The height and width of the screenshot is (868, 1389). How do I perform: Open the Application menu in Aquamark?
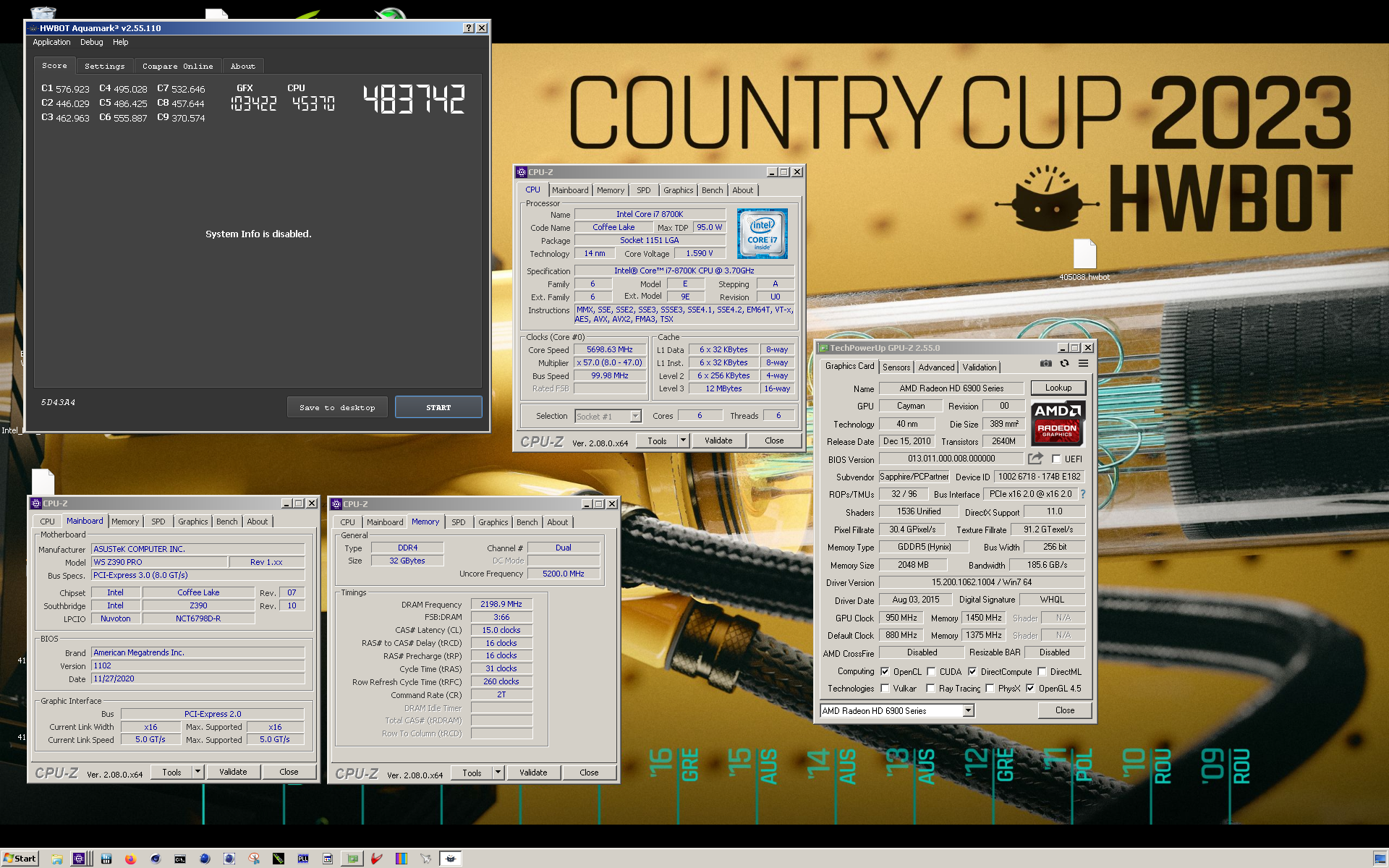[51, 42]
